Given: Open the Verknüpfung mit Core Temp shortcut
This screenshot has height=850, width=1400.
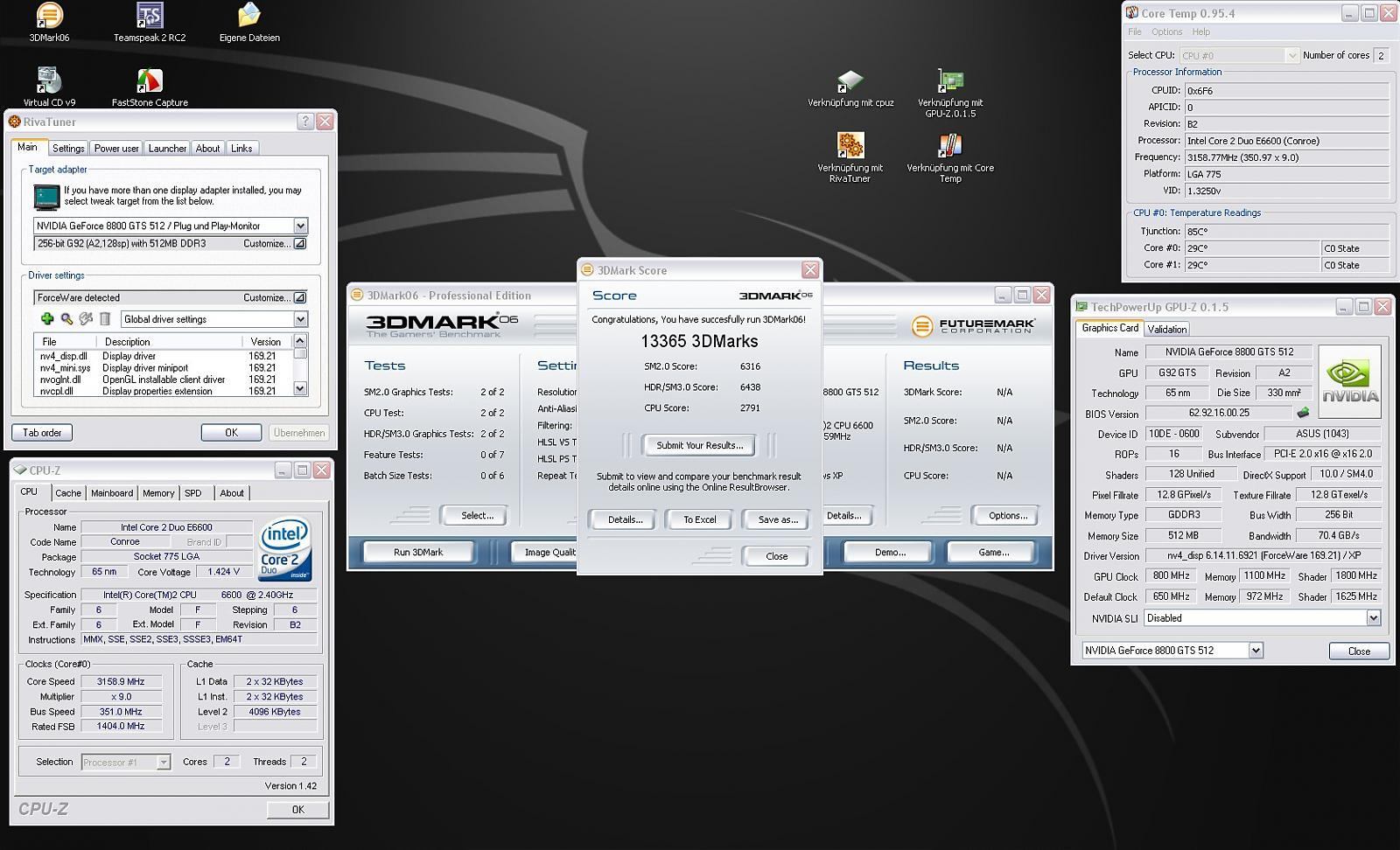Looking at the screenshot, I should [950, 145].
